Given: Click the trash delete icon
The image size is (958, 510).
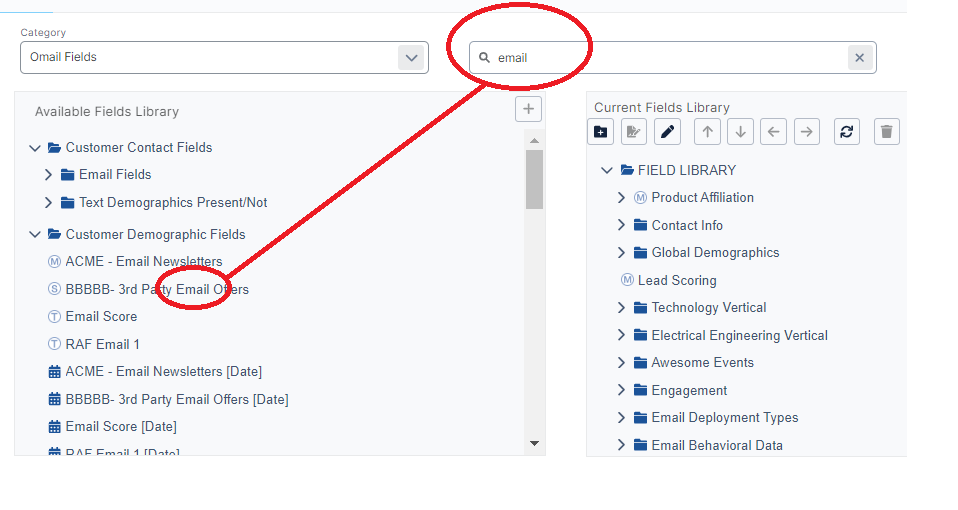Looking at the screenshot, I should (886, 132).
